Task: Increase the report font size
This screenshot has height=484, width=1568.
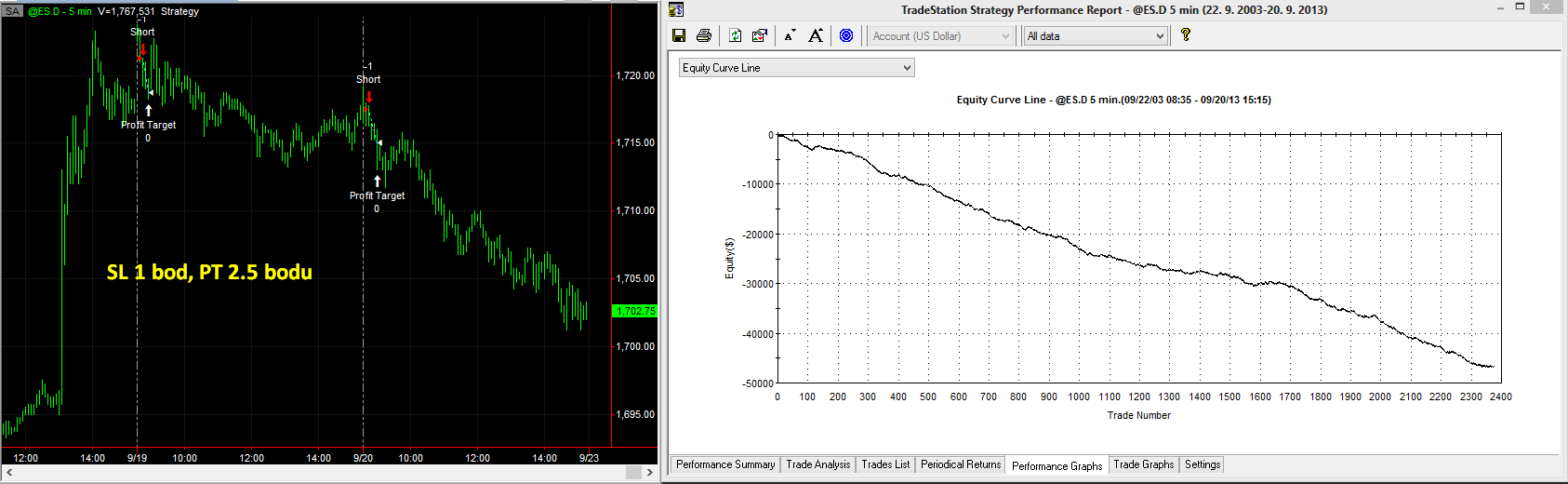Action: click(816, 35)
